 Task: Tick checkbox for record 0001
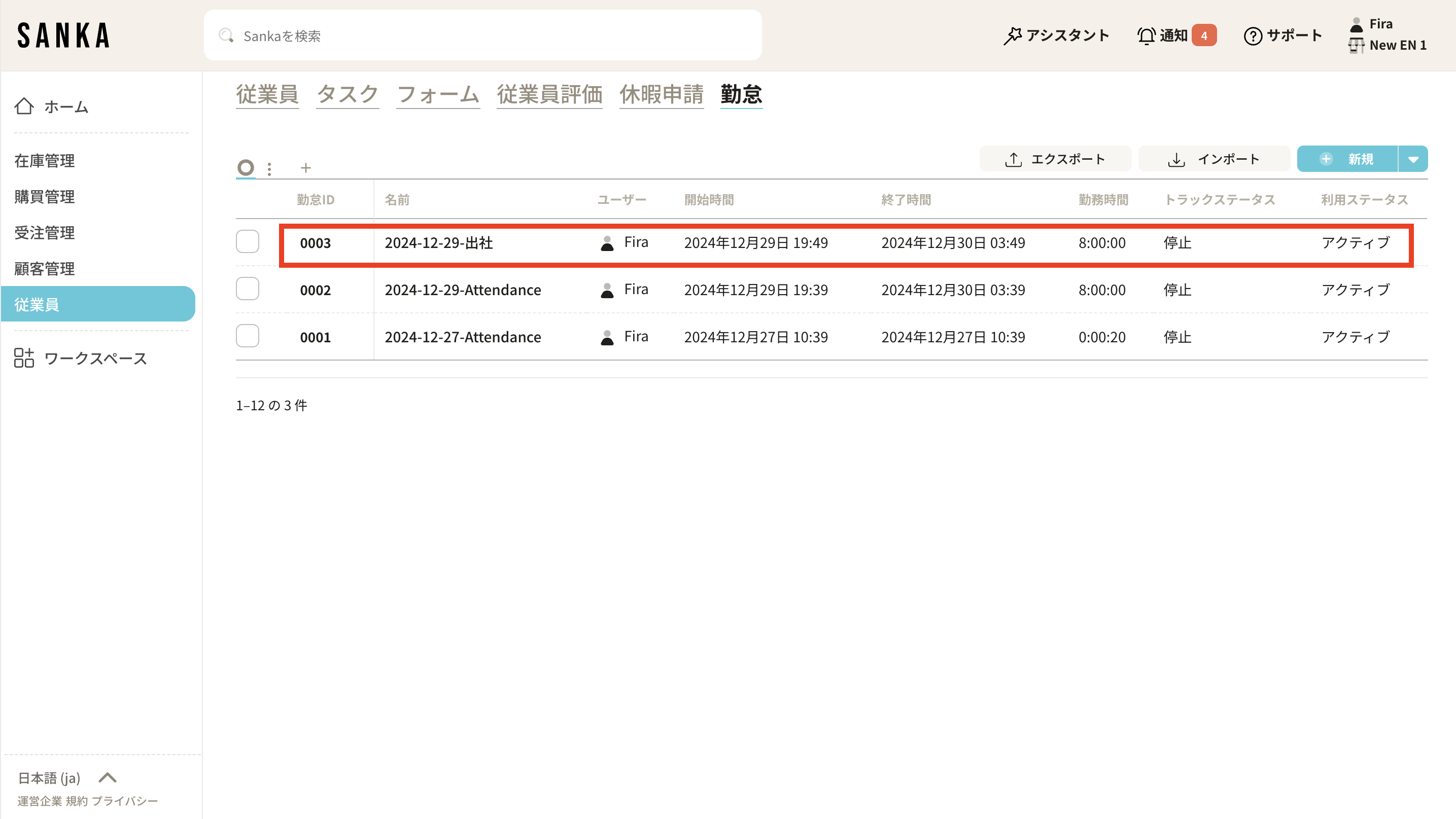click(x=248, y=336)
